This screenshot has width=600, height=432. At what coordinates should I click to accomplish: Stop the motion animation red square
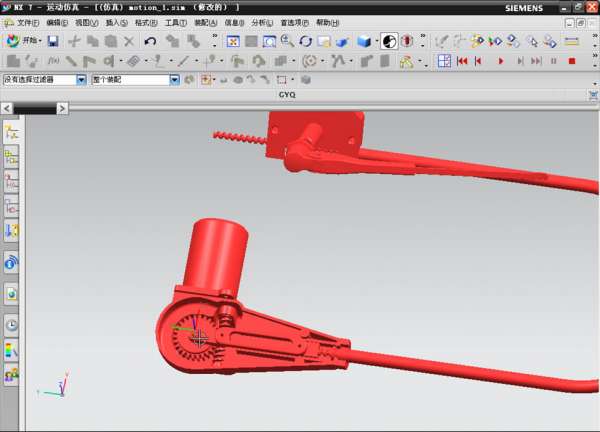572,61
